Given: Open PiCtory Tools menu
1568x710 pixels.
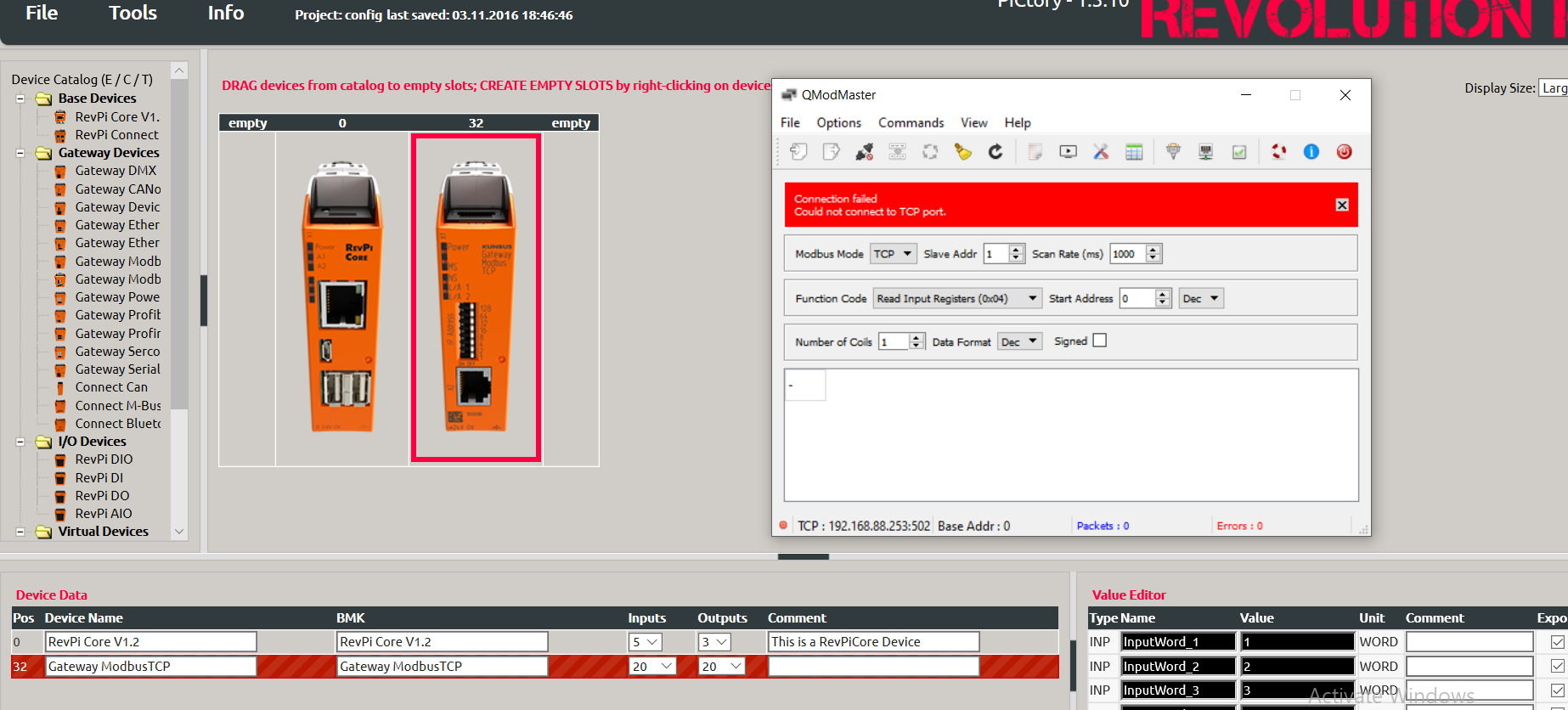Looking at the screenshot, I should pos(133,13).
